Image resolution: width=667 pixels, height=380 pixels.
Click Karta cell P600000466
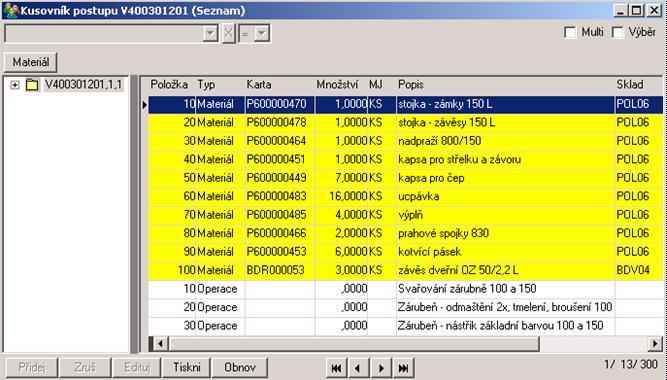(279, 233)
